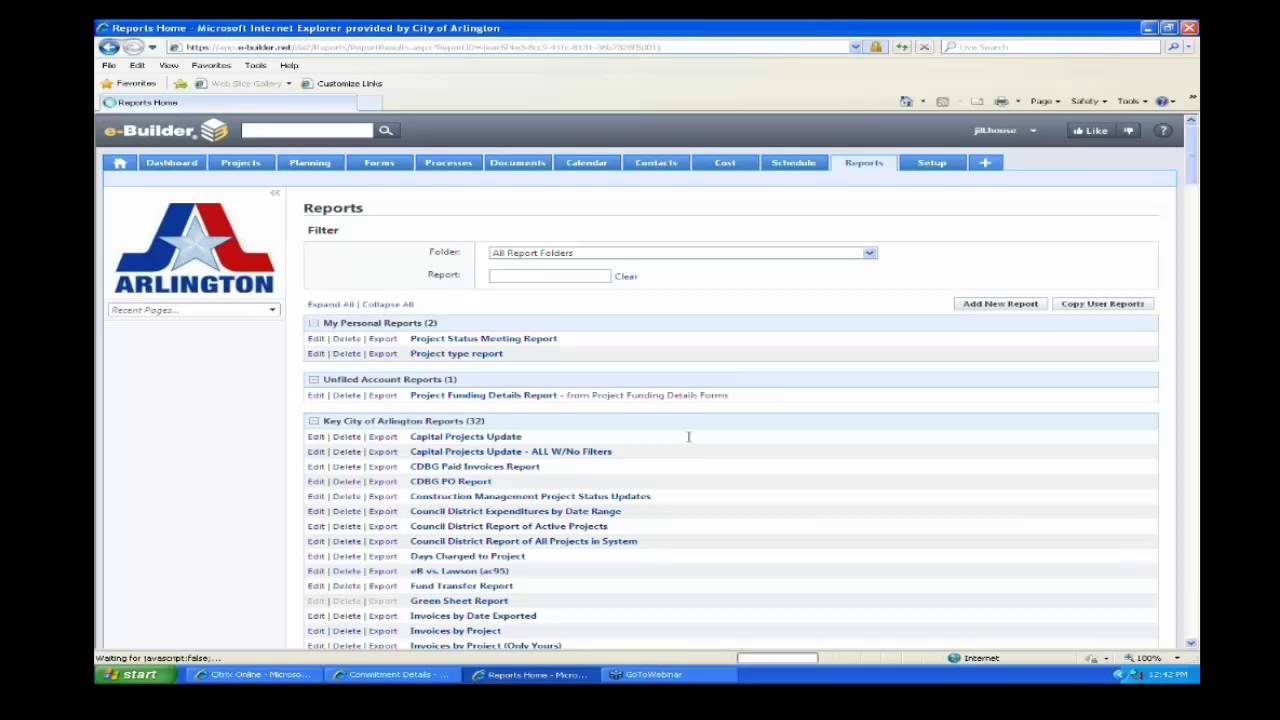Image resolution: width=1280 pixels, height=720 pixels.
Task: Click the Internet zone globe in status bar
Action: (x=954, y=658)
